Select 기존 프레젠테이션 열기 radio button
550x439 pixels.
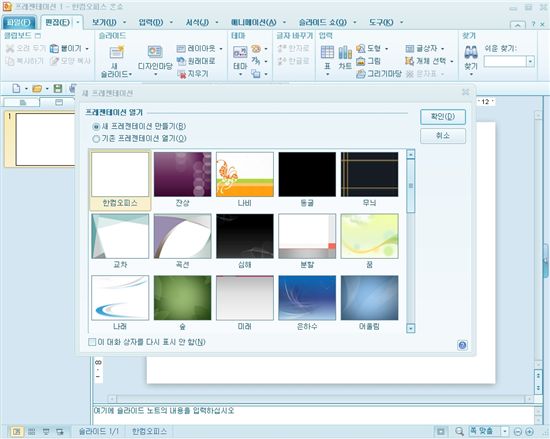(x=96, y=139)
